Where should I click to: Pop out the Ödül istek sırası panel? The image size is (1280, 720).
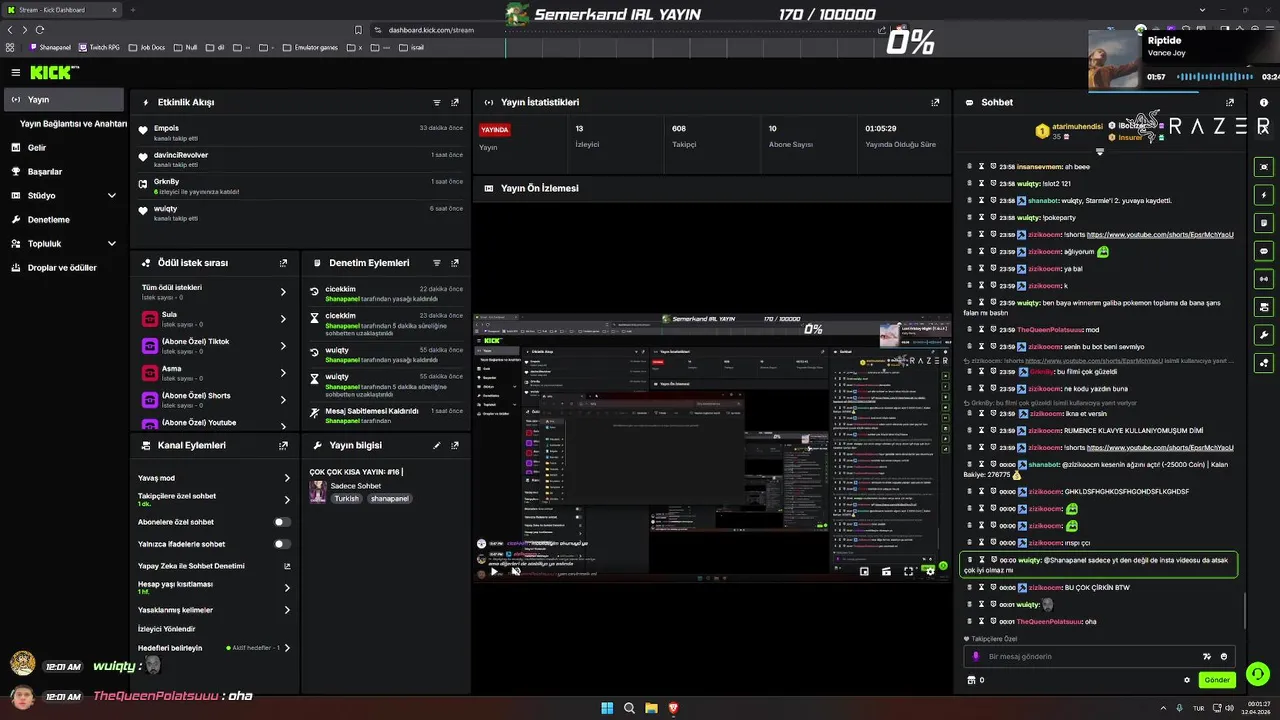283,263
